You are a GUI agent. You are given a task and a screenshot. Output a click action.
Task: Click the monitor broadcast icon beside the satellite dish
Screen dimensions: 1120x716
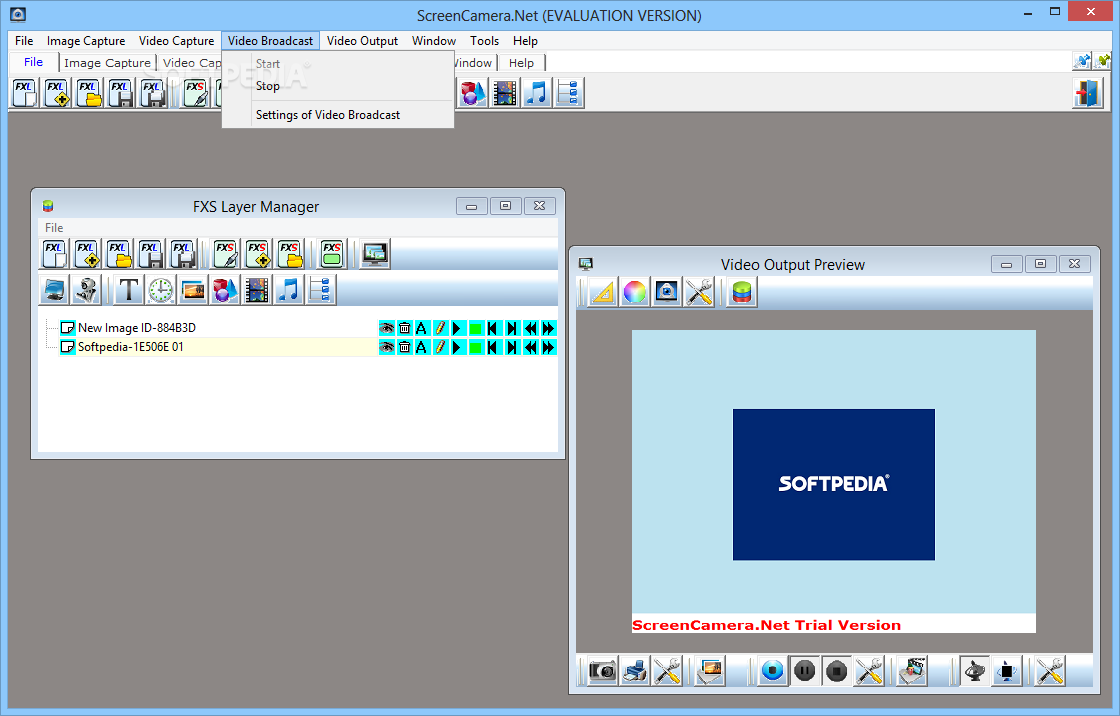pyautogui.click(x=1006, y=672)
